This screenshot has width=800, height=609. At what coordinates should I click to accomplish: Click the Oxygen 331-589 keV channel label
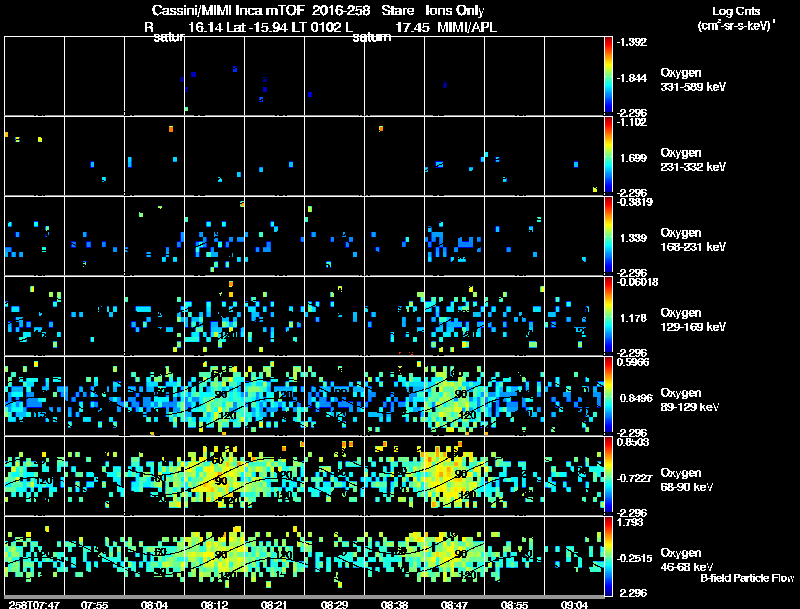pos(693,80)
